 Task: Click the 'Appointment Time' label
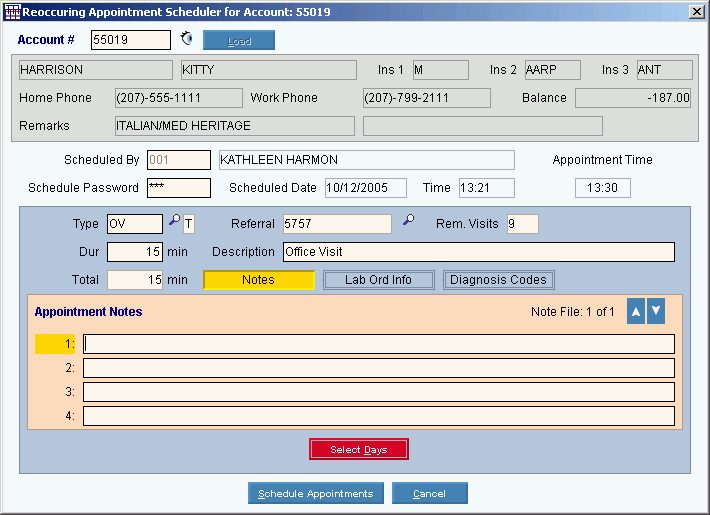[x=603, y=160]
